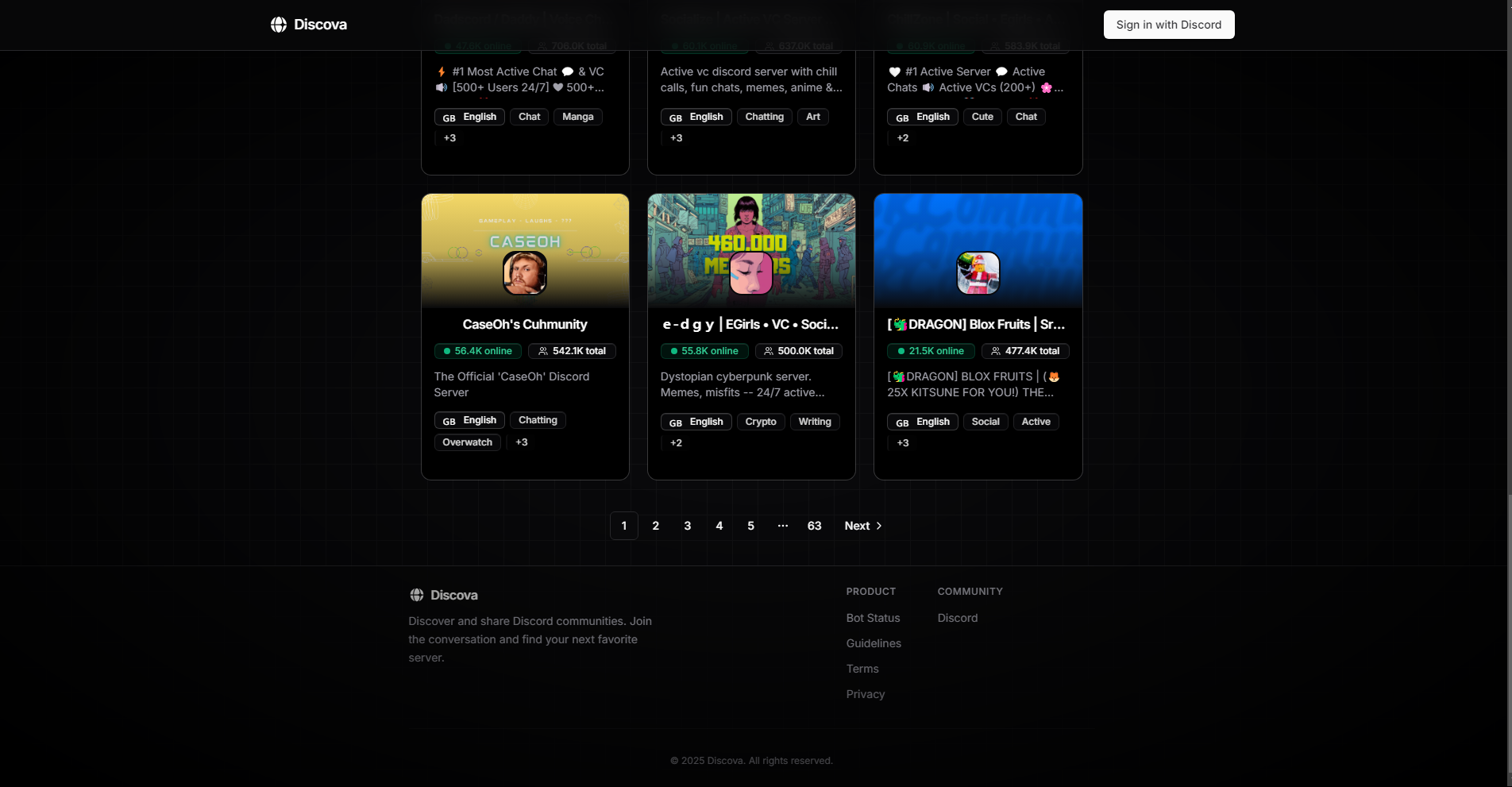Click the pagination ellipsis
Screen dimensions: 1512x787
tap(783, 526)
